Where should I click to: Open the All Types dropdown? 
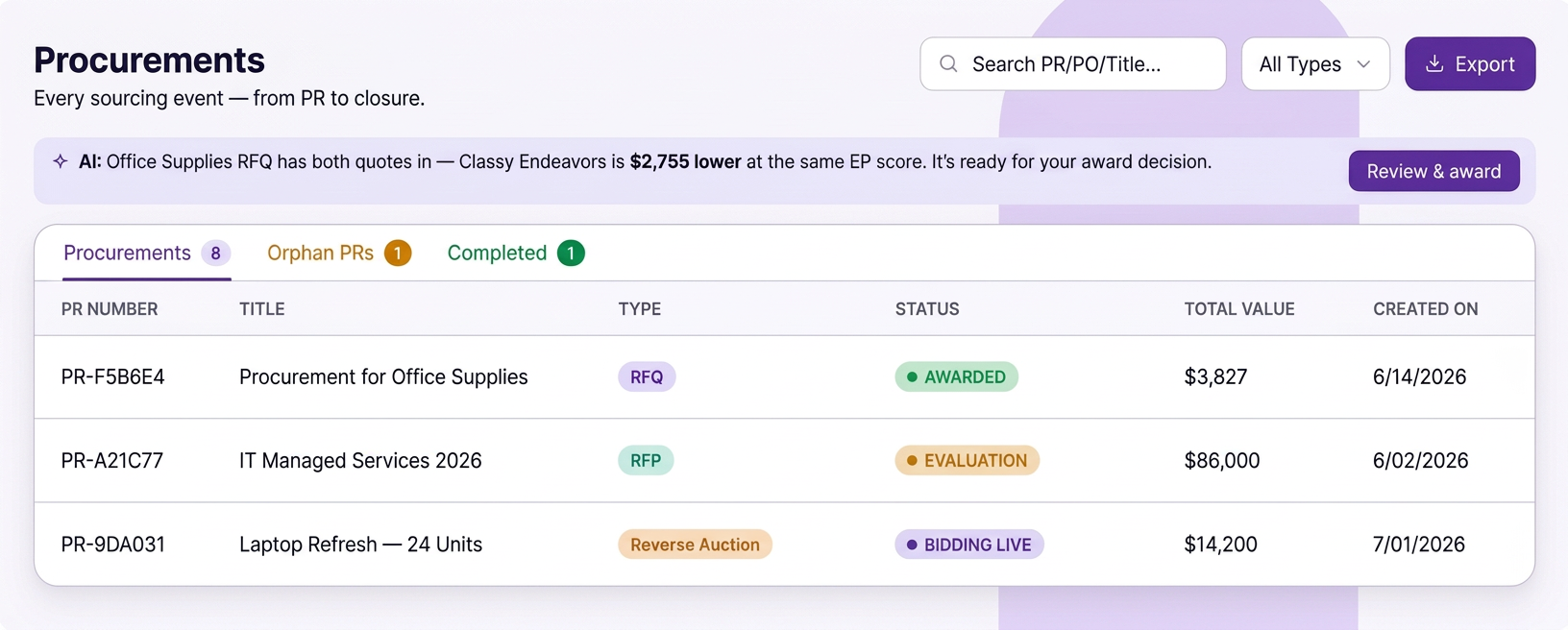click(1315, 64)
